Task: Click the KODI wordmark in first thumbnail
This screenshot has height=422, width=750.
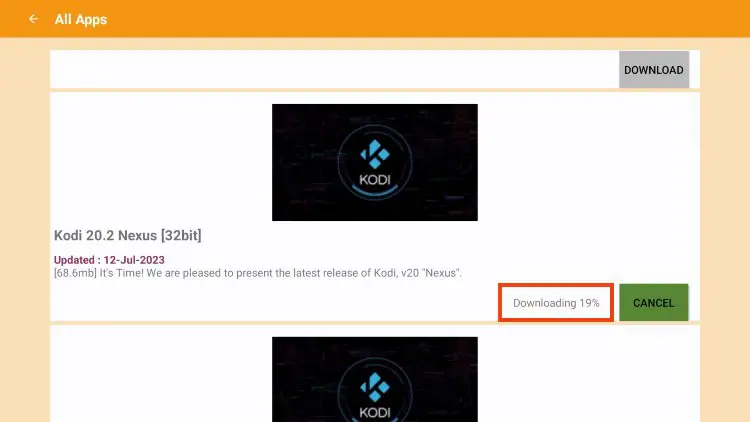Action: pos(375,180)
